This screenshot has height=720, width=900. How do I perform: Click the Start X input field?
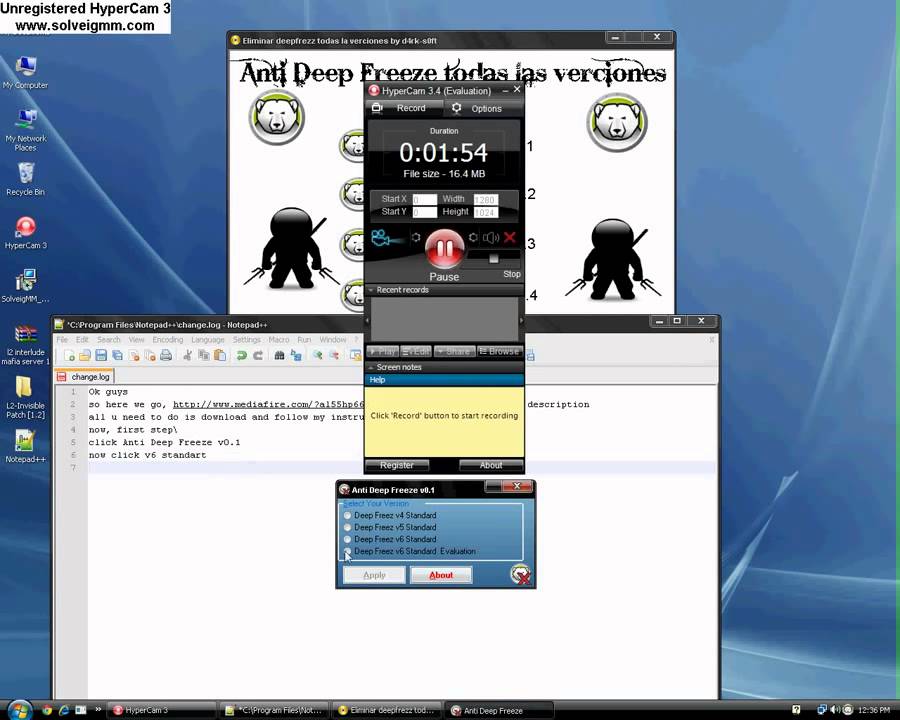[425, 199]
